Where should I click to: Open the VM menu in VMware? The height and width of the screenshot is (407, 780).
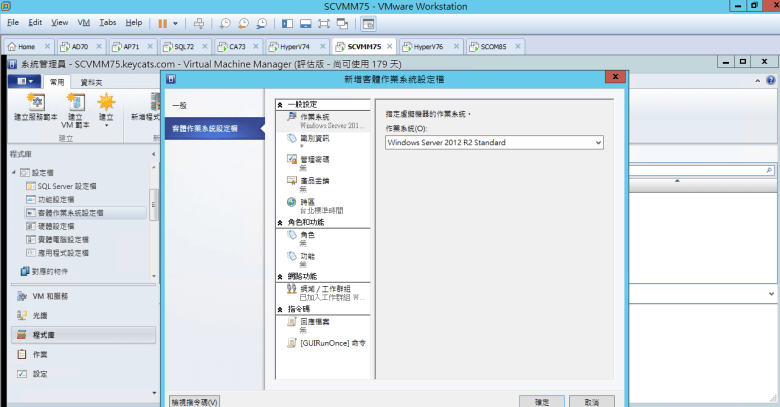tap(84, 22)
